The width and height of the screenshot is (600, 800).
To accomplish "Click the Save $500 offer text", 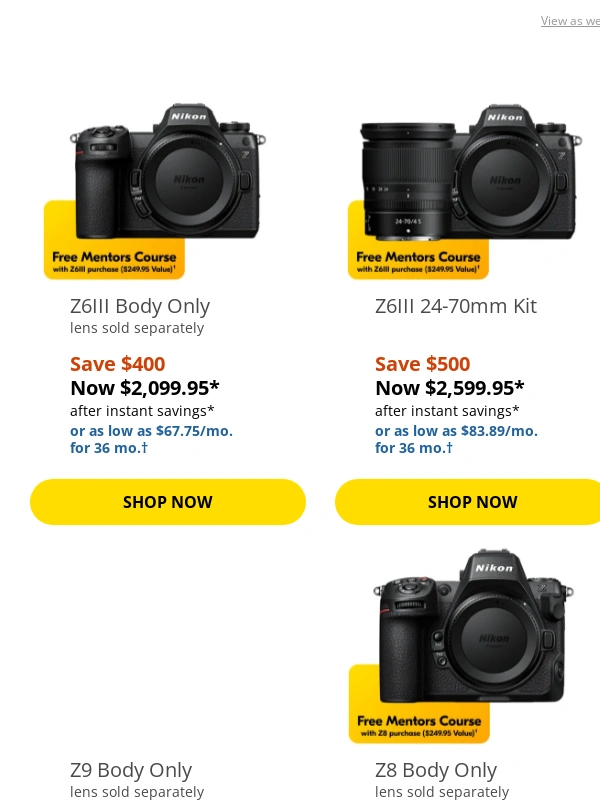I will (x=422, y=364).
